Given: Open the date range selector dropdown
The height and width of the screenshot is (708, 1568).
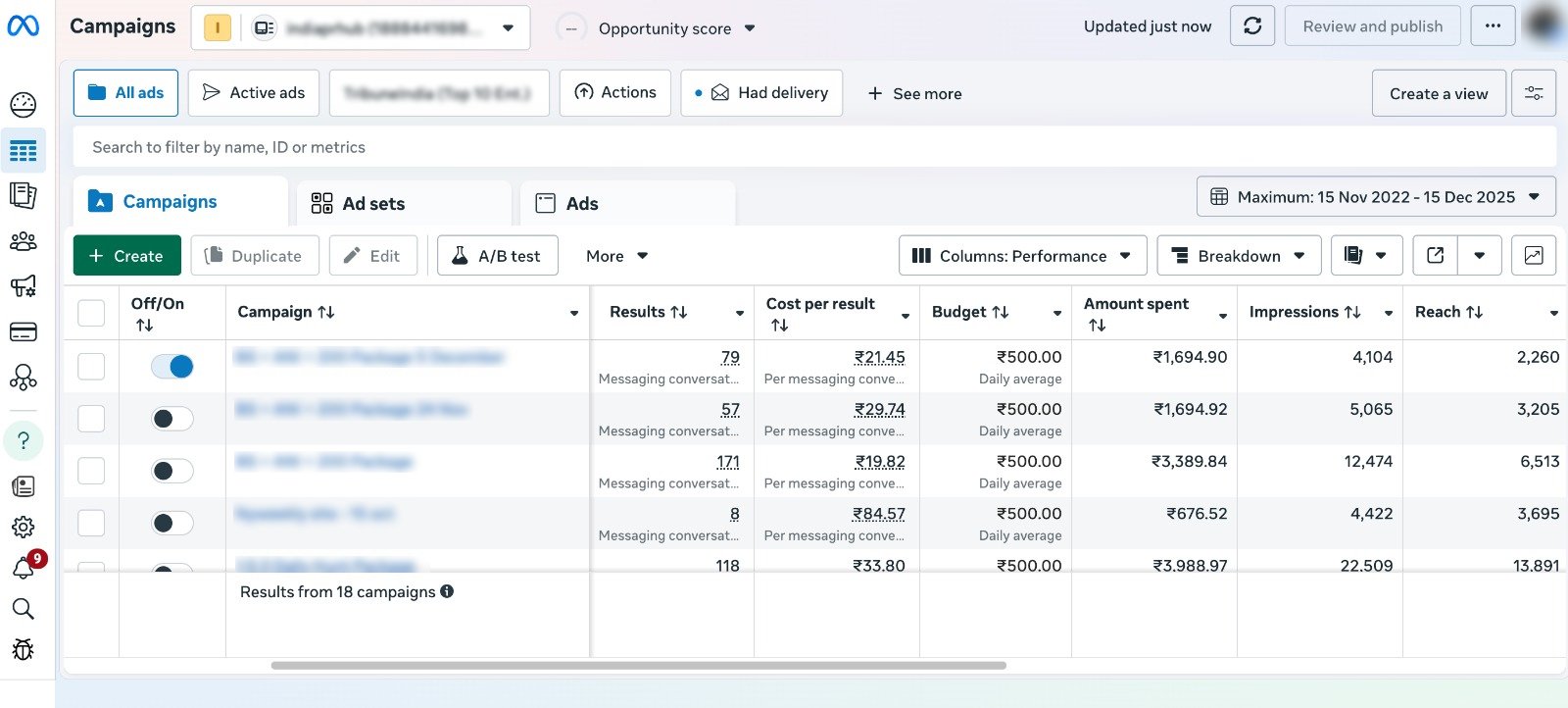Looking at the screenshot, I should click(1375, 197).
